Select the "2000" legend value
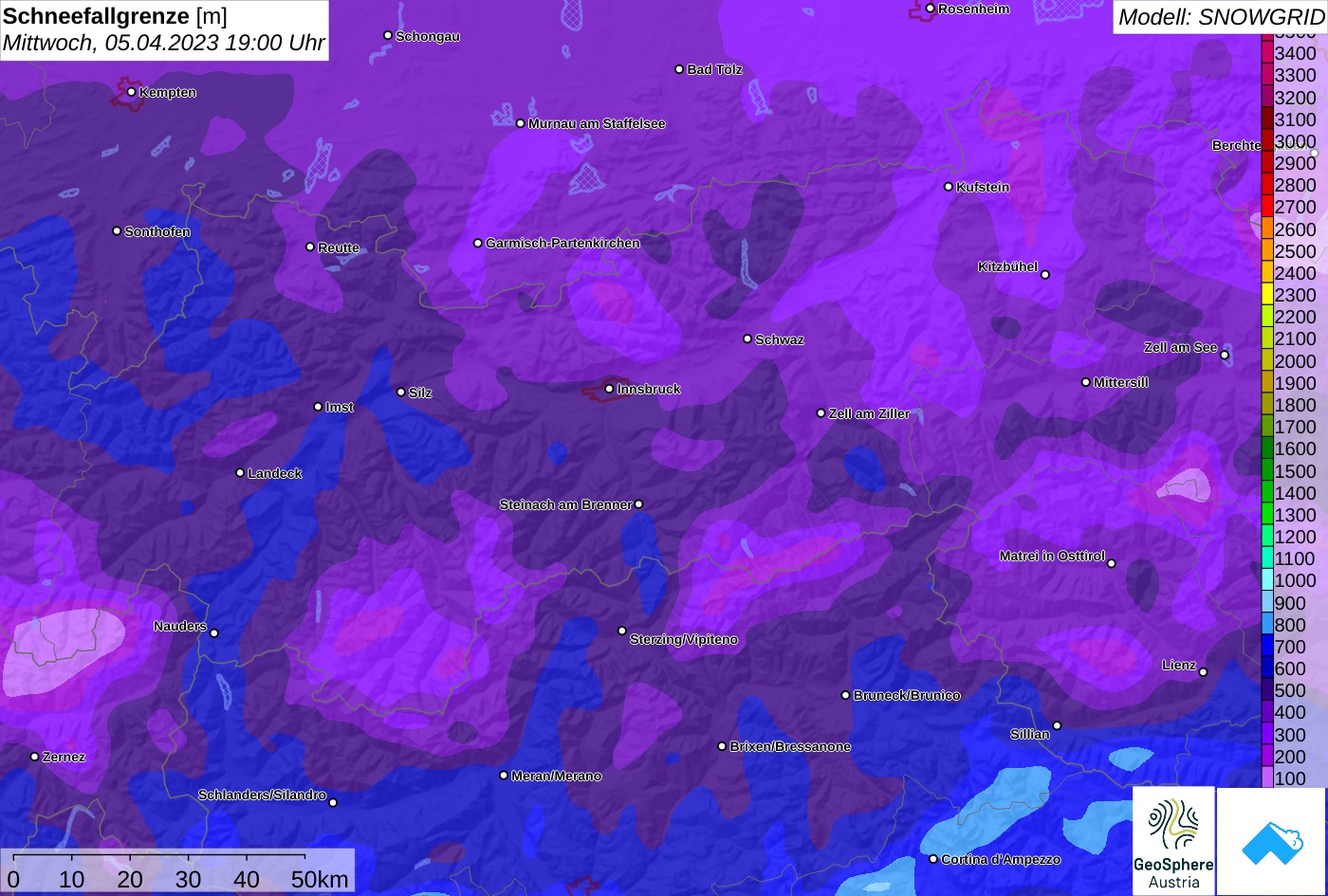The width and height of the screenshot is (1328, 896). pos(1296,361)
